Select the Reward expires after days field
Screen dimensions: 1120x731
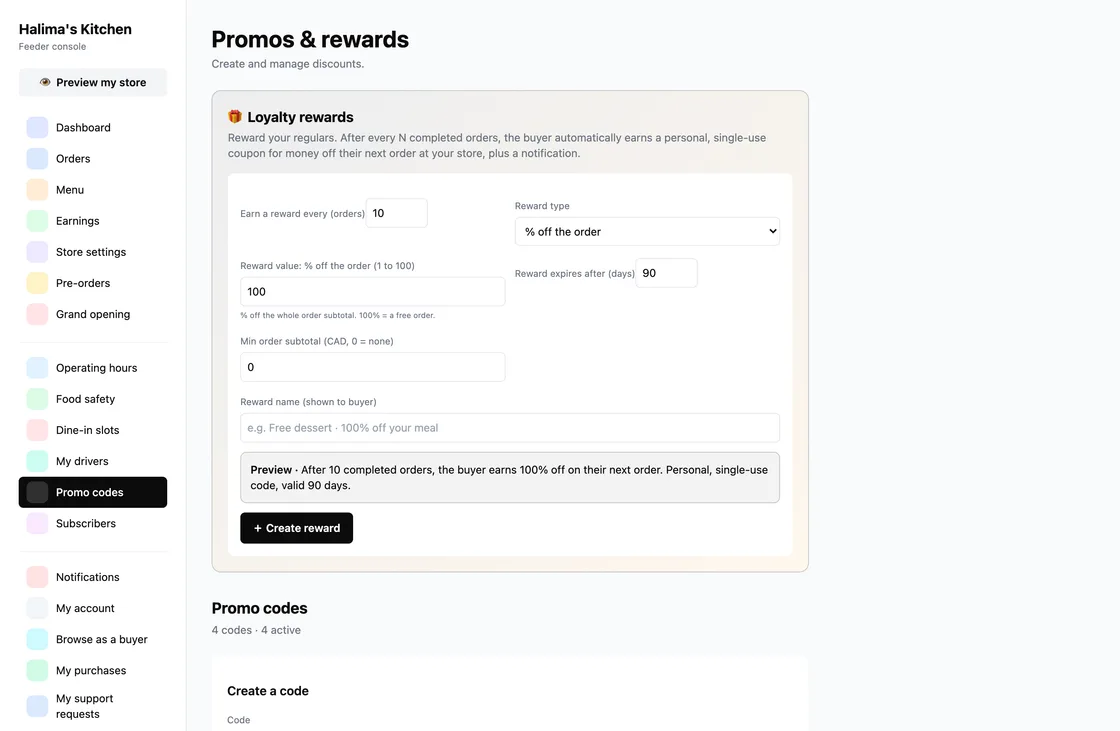[666, 273]
